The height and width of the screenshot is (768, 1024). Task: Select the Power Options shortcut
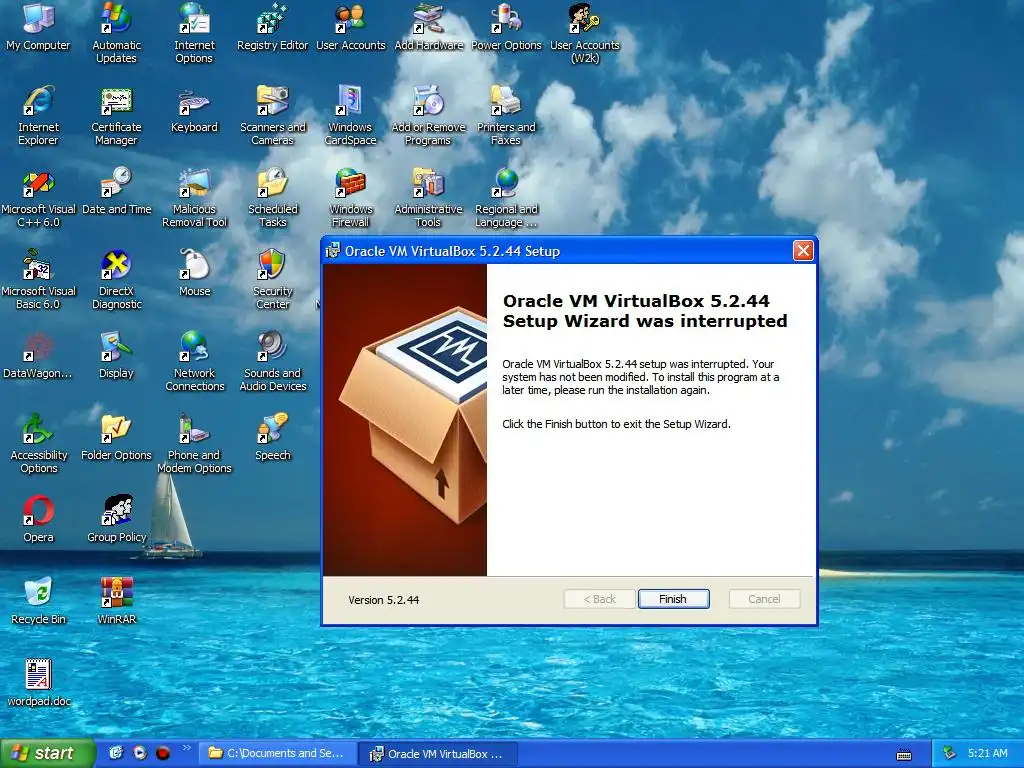pos(506,27)
